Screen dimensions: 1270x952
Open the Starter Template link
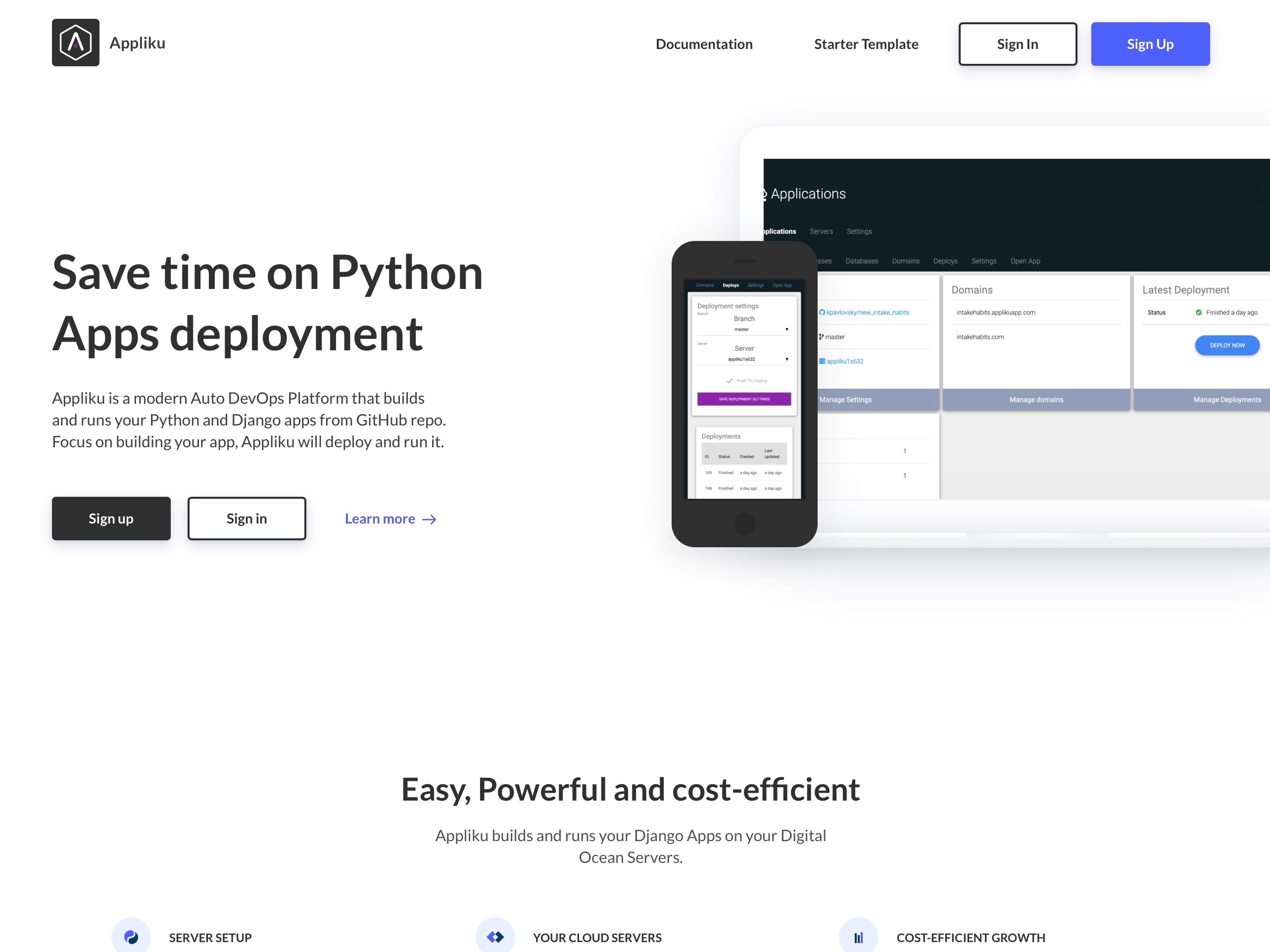(866, 44)
